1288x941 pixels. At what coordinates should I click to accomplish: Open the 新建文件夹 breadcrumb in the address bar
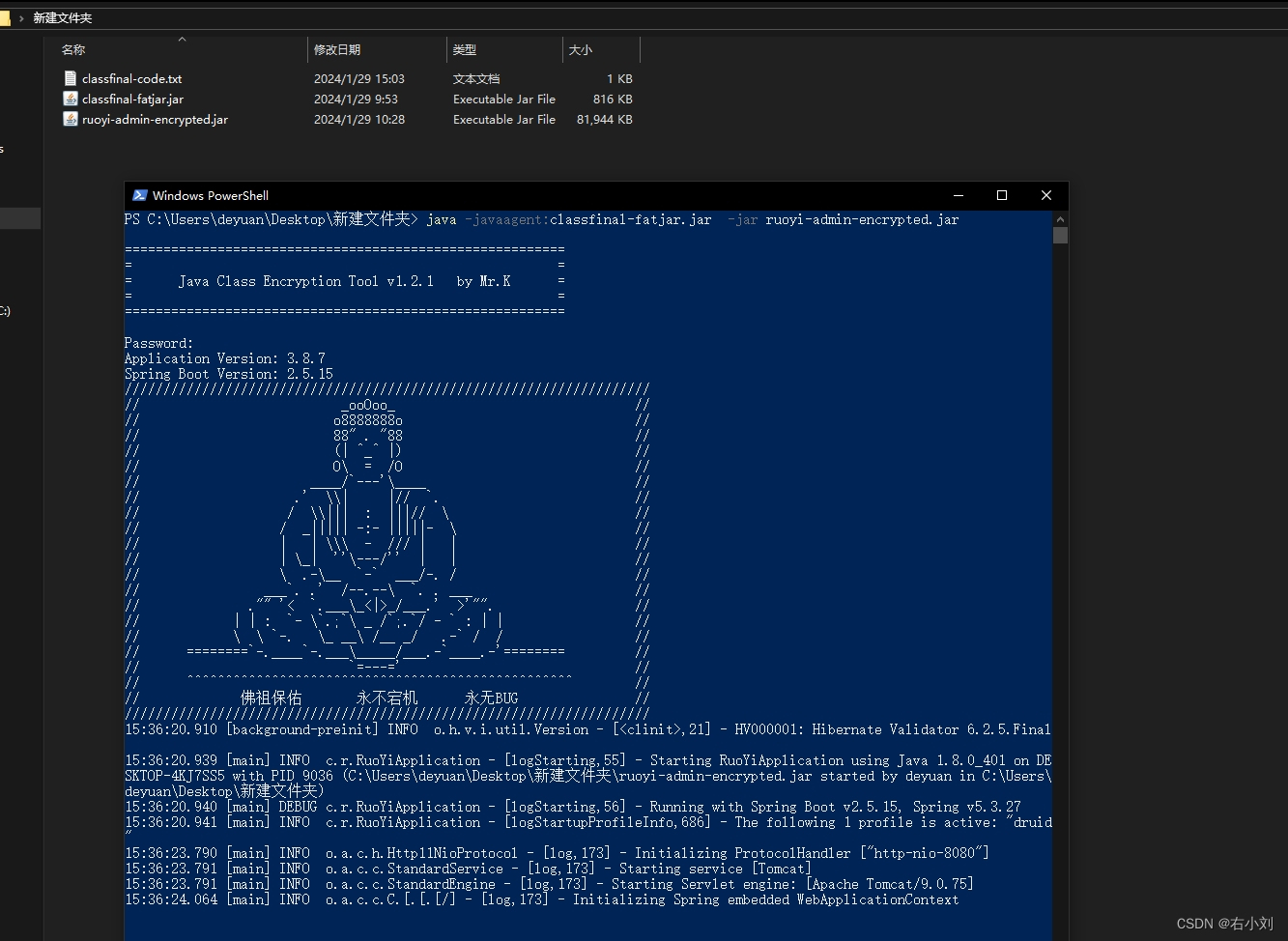(x=63, y=17)
